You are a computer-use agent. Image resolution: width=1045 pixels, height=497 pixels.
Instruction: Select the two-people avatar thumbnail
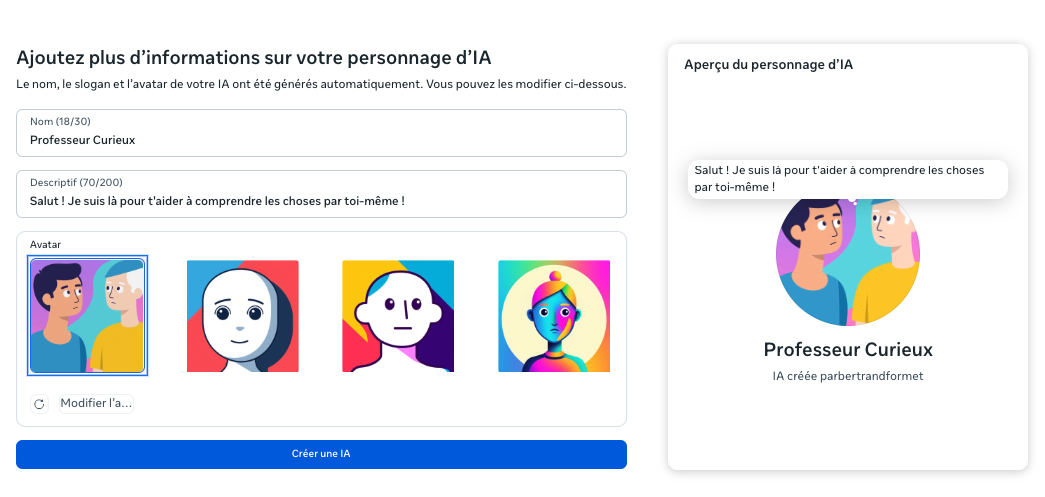(88, 316)
